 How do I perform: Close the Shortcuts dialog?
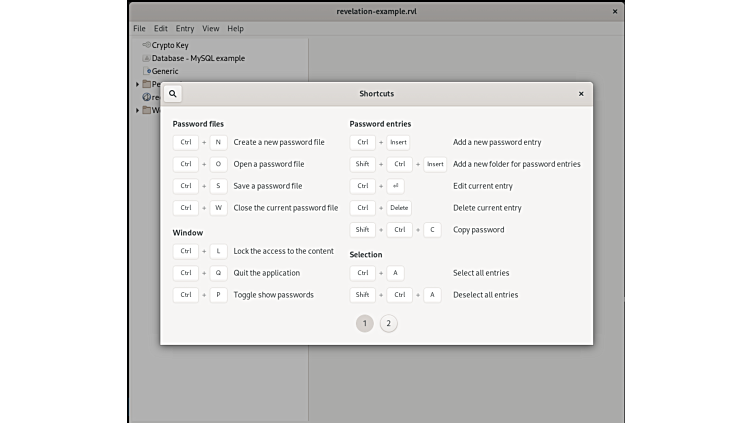581,94
